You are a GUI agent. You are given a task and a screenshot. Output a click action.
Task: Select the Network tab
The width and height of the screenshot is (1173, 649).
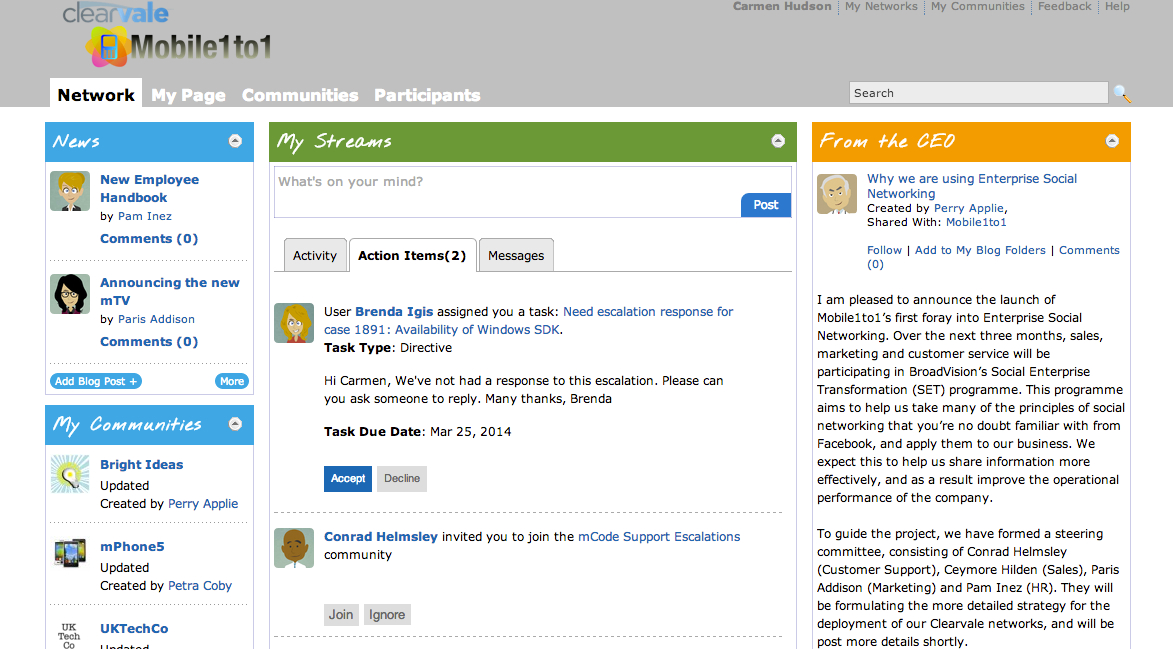tap(96, 94)
